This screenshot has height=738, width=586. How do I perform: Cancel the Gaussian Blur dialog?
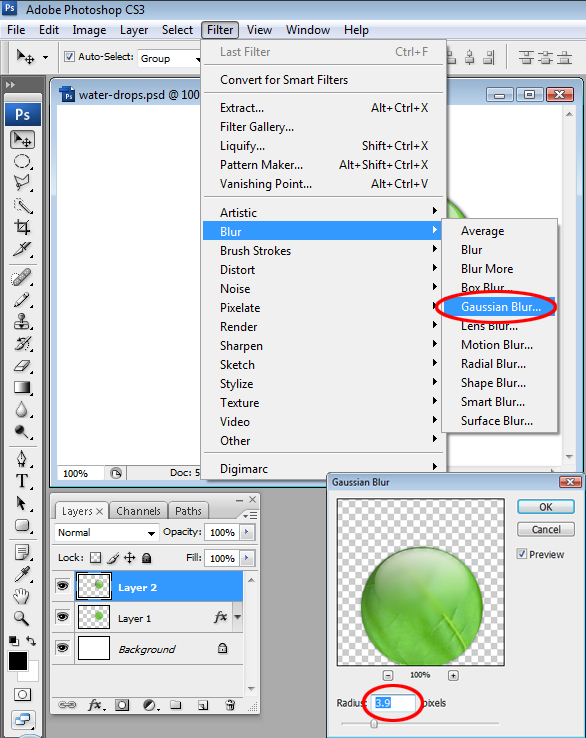tap(546, 529)
